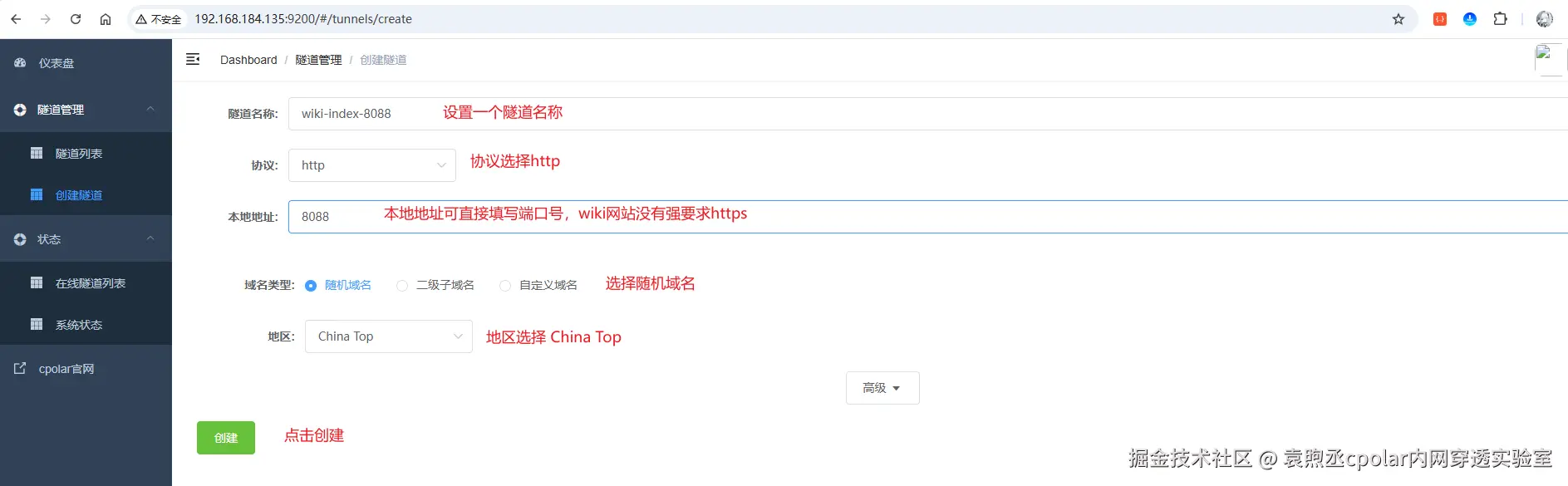Viewport: 1568px width, 486px height.
Task: Click the green 创建 button
Action: click(226, 438)
